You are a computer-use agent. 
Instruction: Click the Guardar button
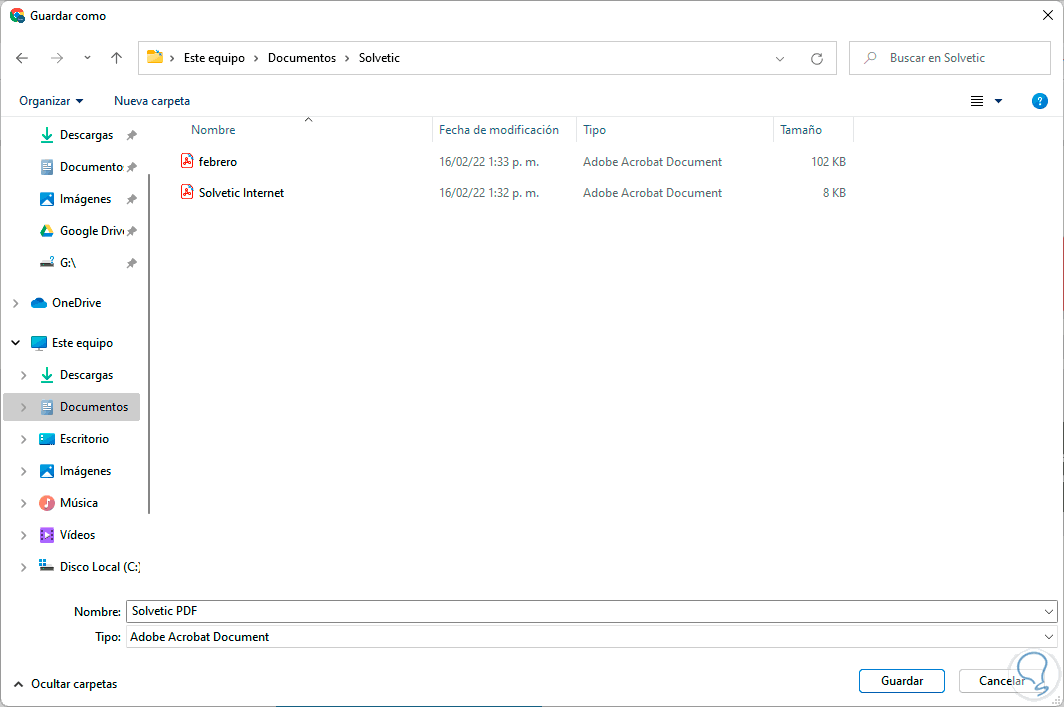pos(901,681)
